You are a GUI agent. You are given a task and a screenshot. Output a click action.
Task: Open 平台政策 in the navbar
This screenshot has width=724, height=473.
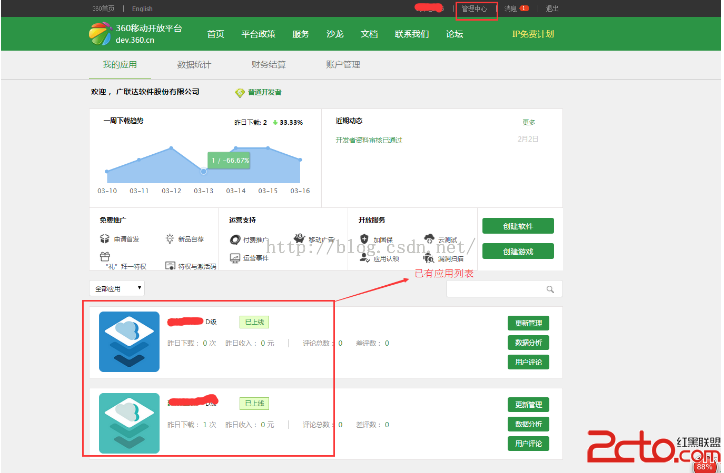click(x=258, y=34)
